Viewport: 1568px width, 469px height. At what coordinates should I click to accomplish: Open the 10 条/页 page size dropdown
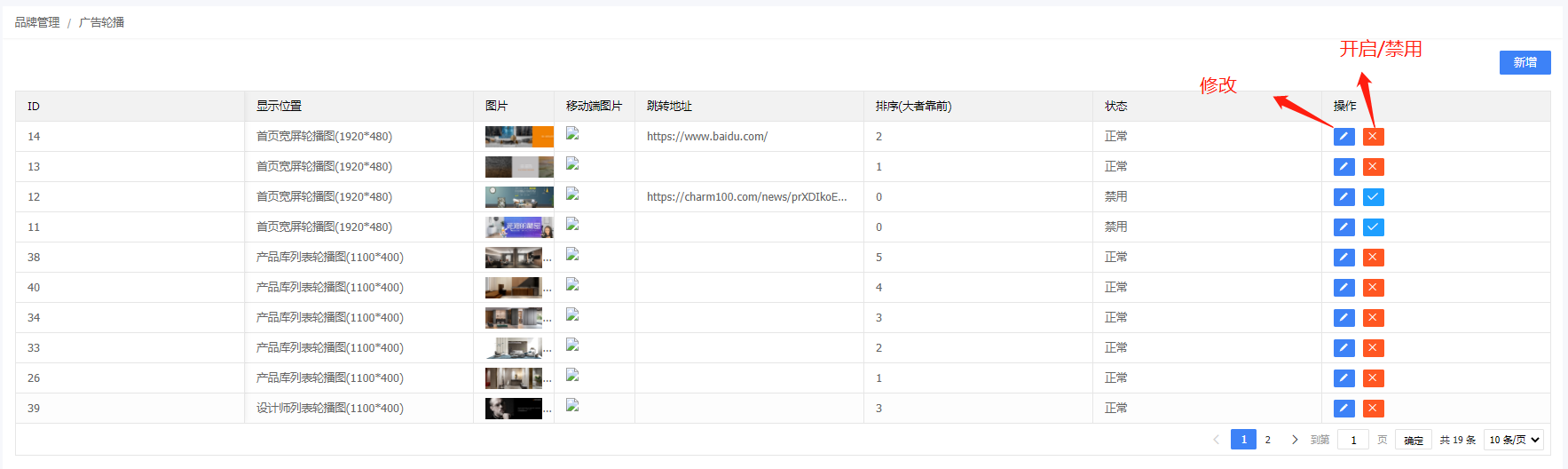point(1515,440)
